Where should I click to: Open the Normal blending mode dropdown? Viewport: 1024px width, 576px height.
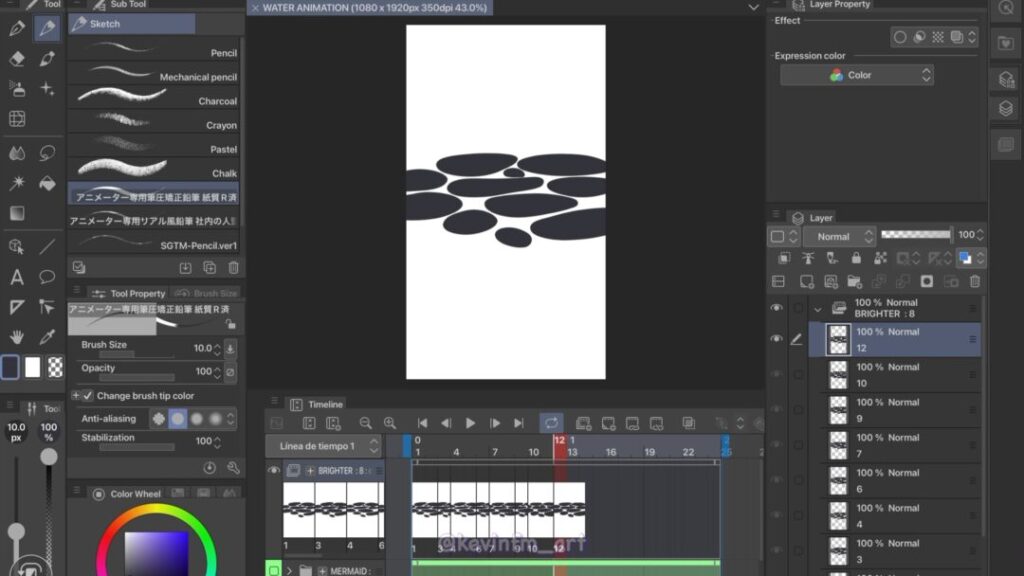(839, 236)
